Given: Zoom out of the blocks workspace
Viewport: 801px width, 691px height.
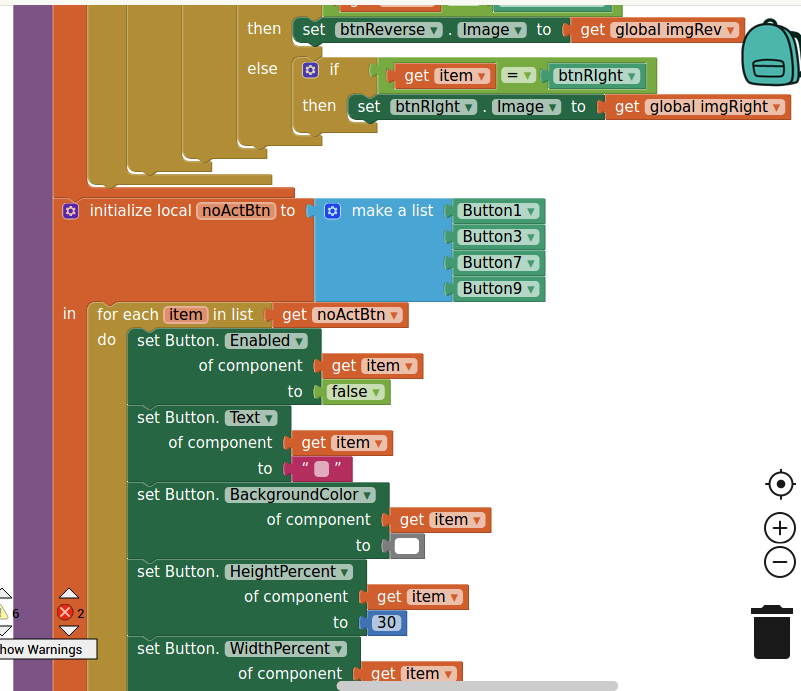Looking at the screenshot, I should [780, 562].
